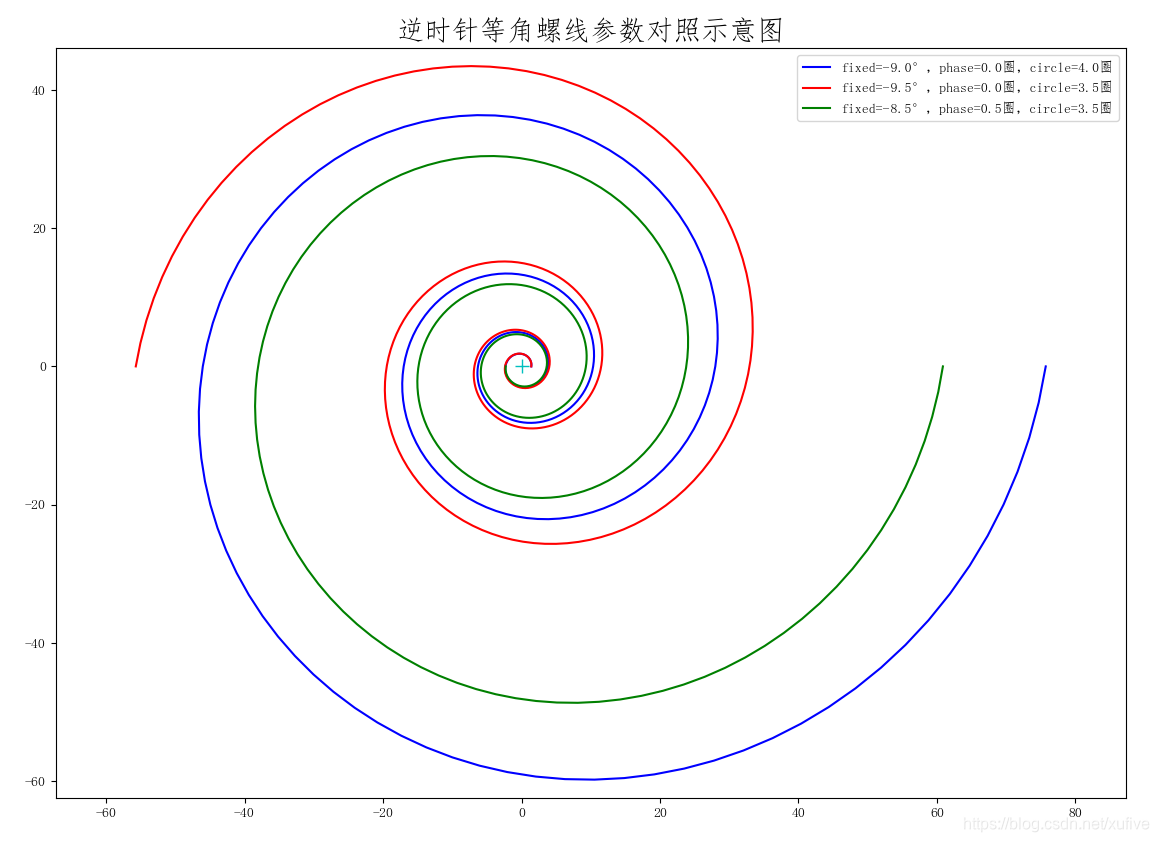Click the x-axis tick label -60
Screen dimensions: 1159x842
pyautogui.click(x=106, y=813)
